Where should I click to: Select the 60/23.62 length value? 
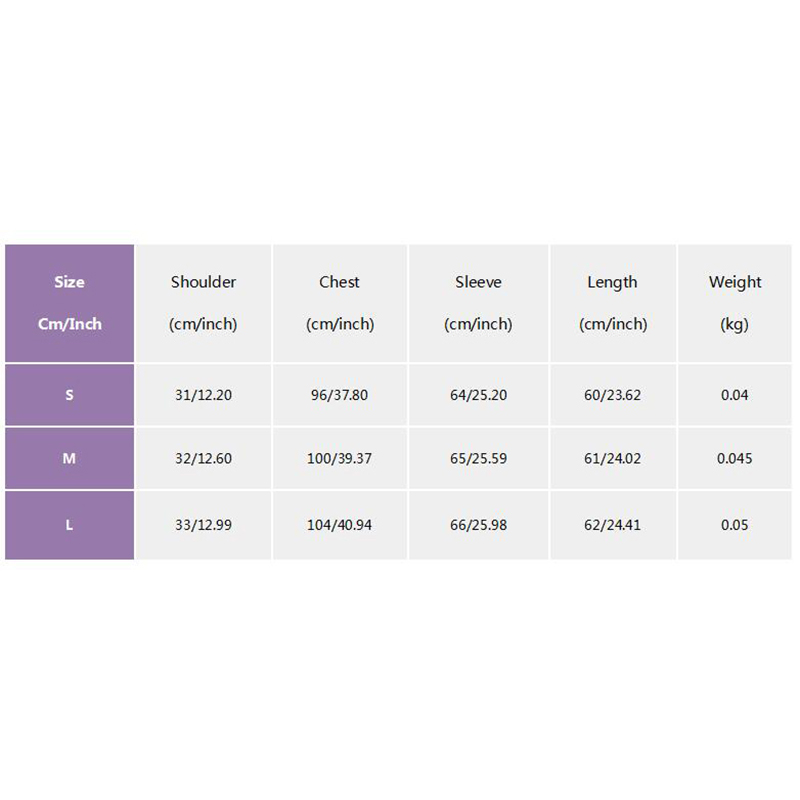click(x=612, y=395)
